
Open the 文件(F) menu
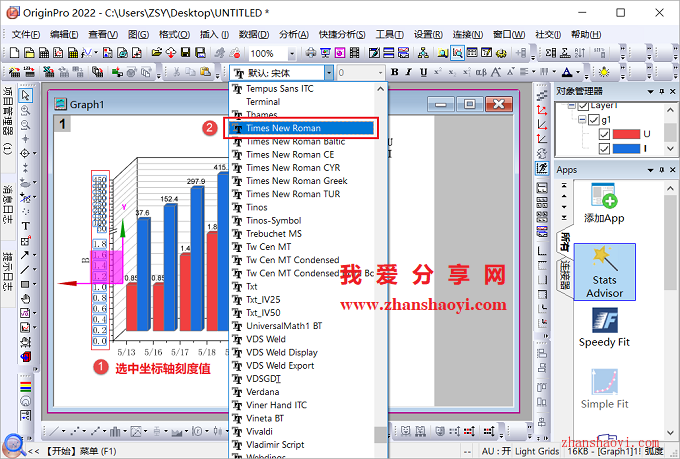(x=26, y=34)
